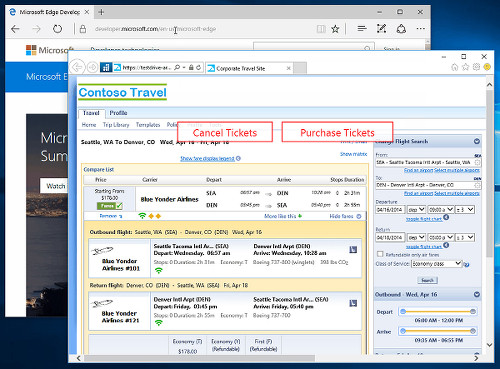
Task: Go to the IE home page icon
Action: 455,67
